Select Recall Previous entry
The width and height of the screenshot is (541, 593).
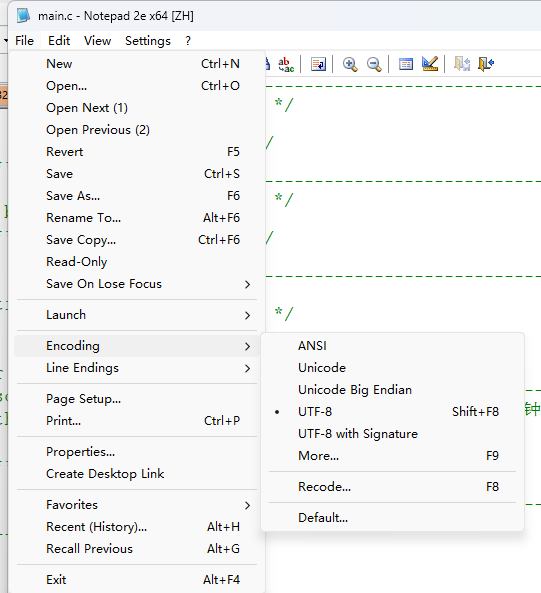click(136, 548)
